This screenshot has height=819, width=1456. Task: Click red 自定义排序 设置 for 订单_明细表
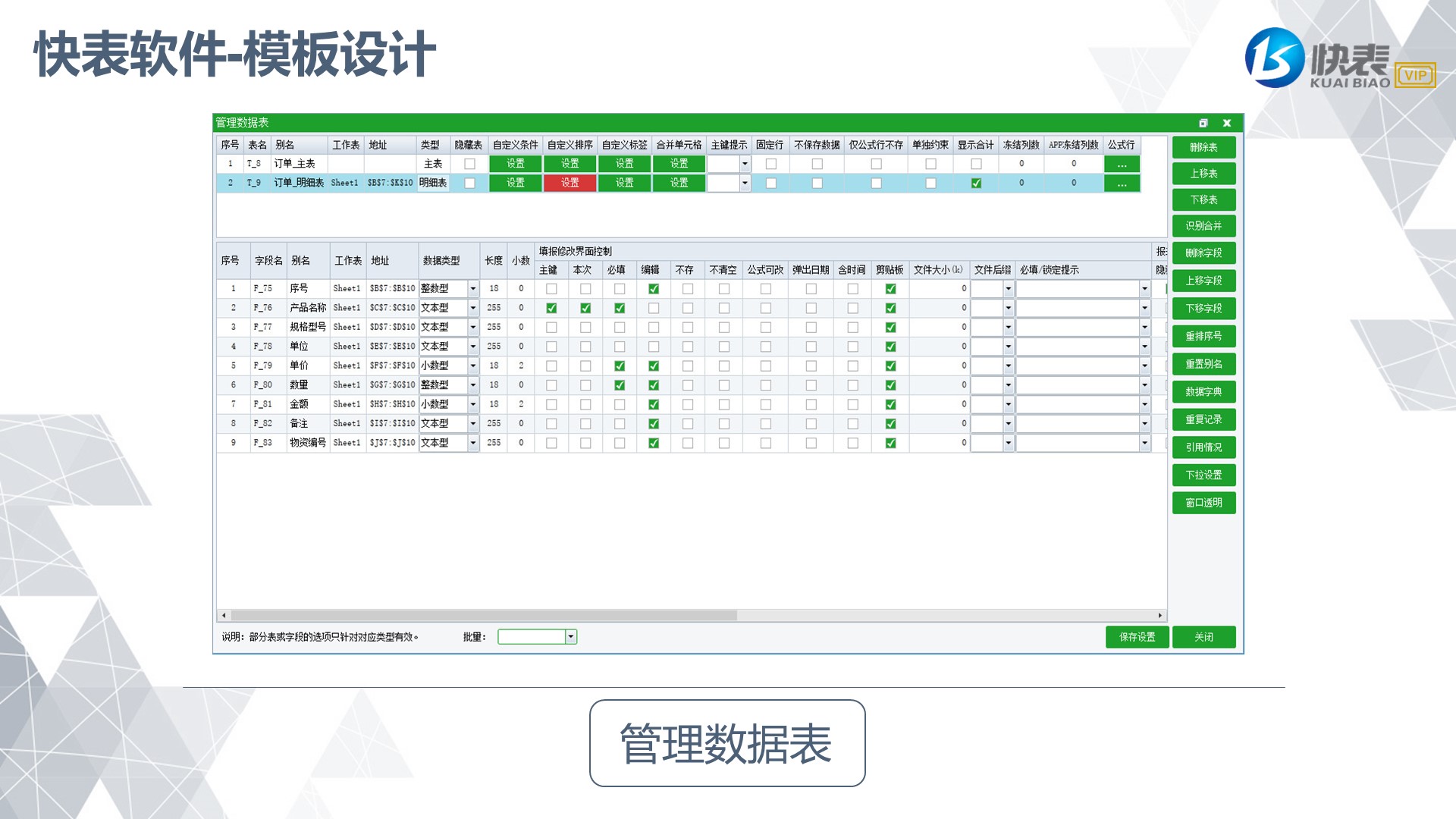click(570, 183)
